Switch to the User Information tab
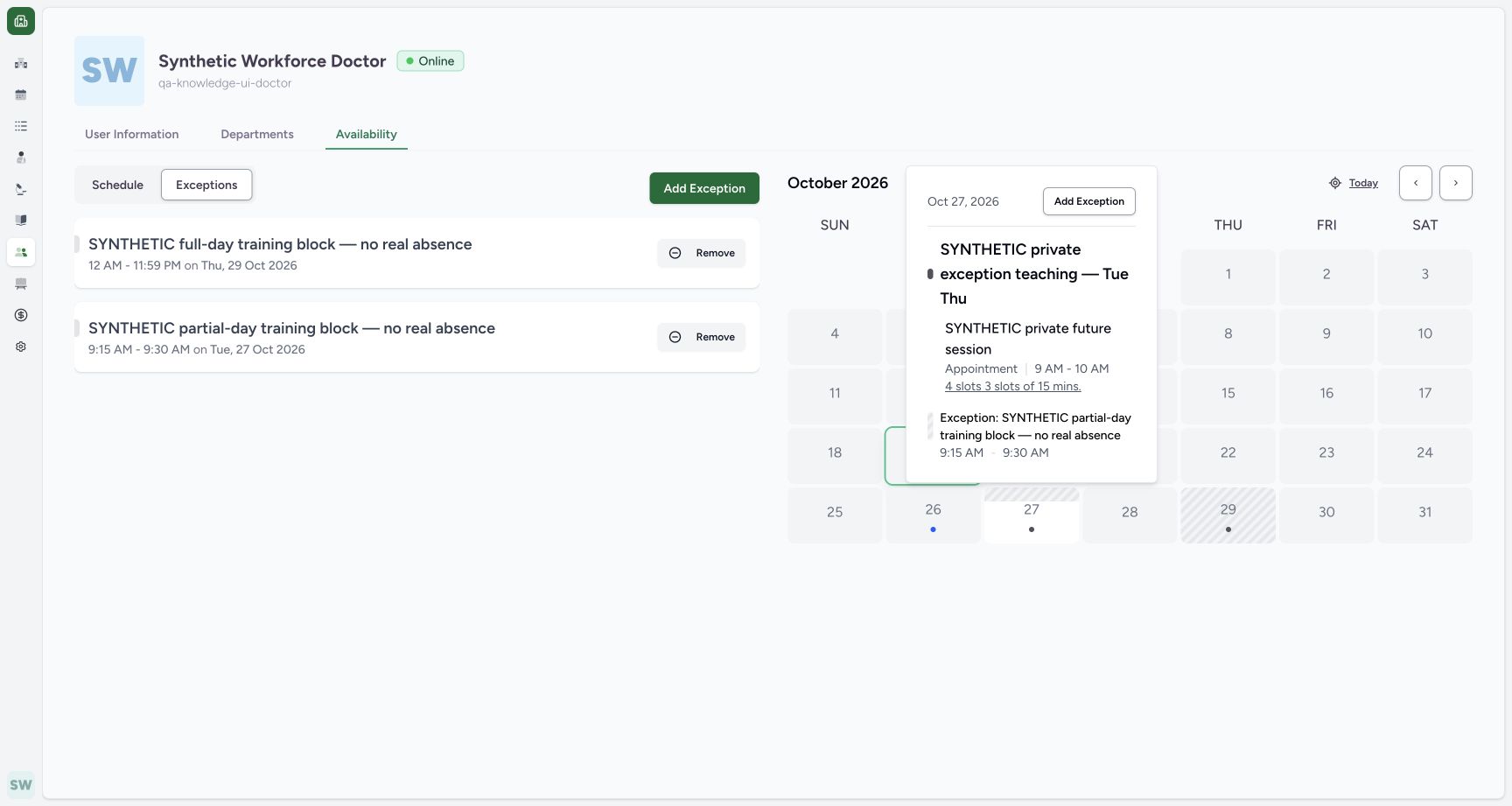 point(132,134)
